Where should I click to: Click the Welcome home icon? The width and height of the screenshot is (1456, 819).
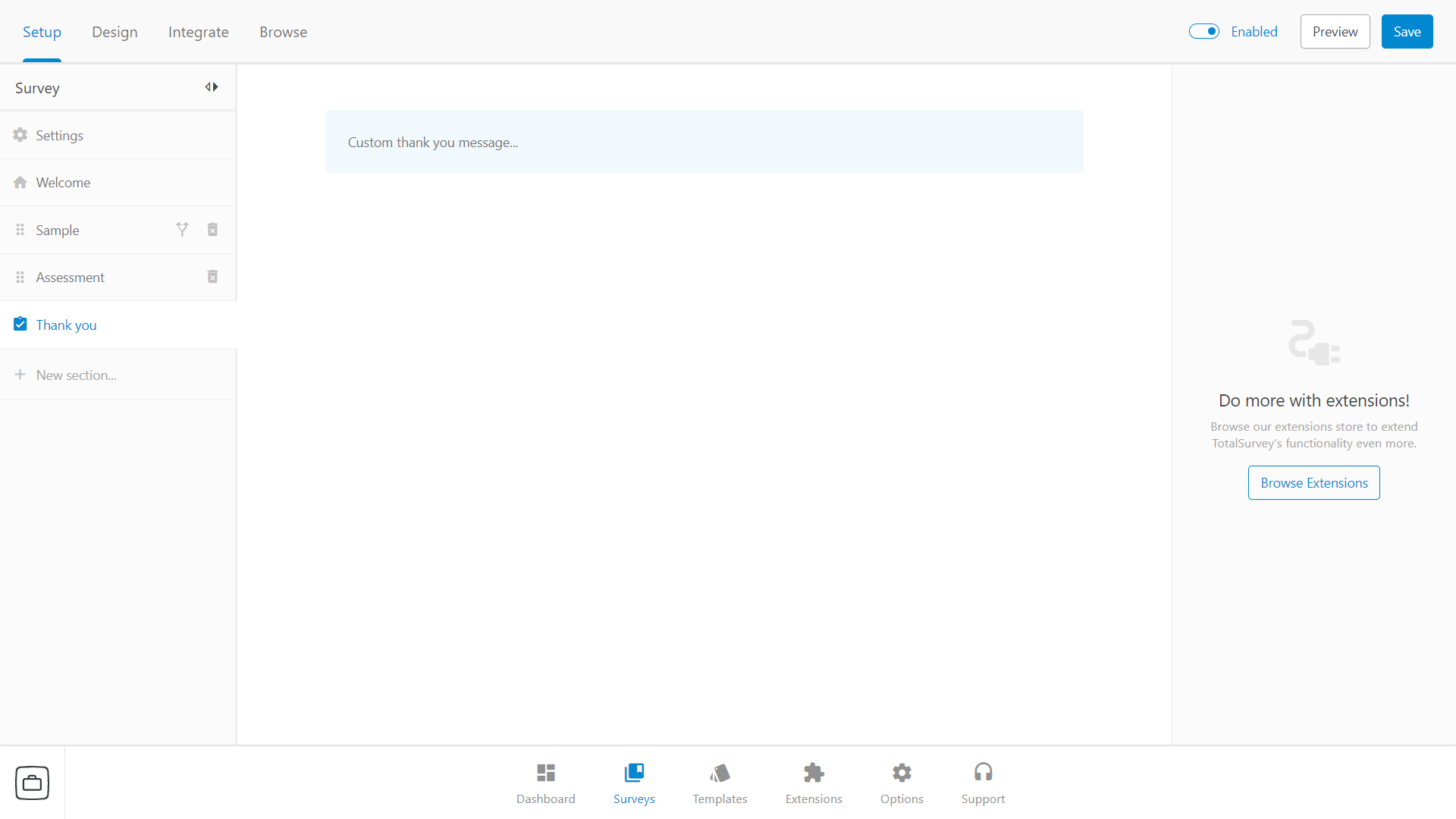point(20,182)
